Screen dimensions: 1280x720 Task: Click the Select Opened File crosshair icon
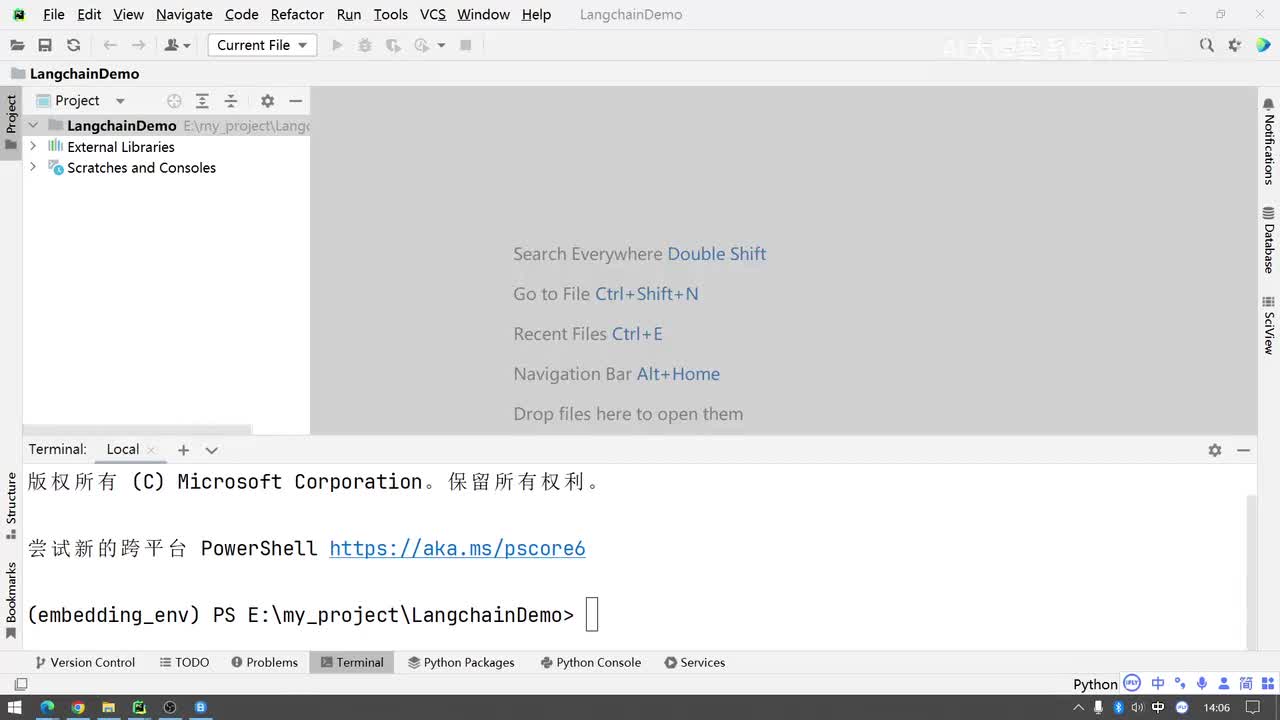[x=174, y=101]
